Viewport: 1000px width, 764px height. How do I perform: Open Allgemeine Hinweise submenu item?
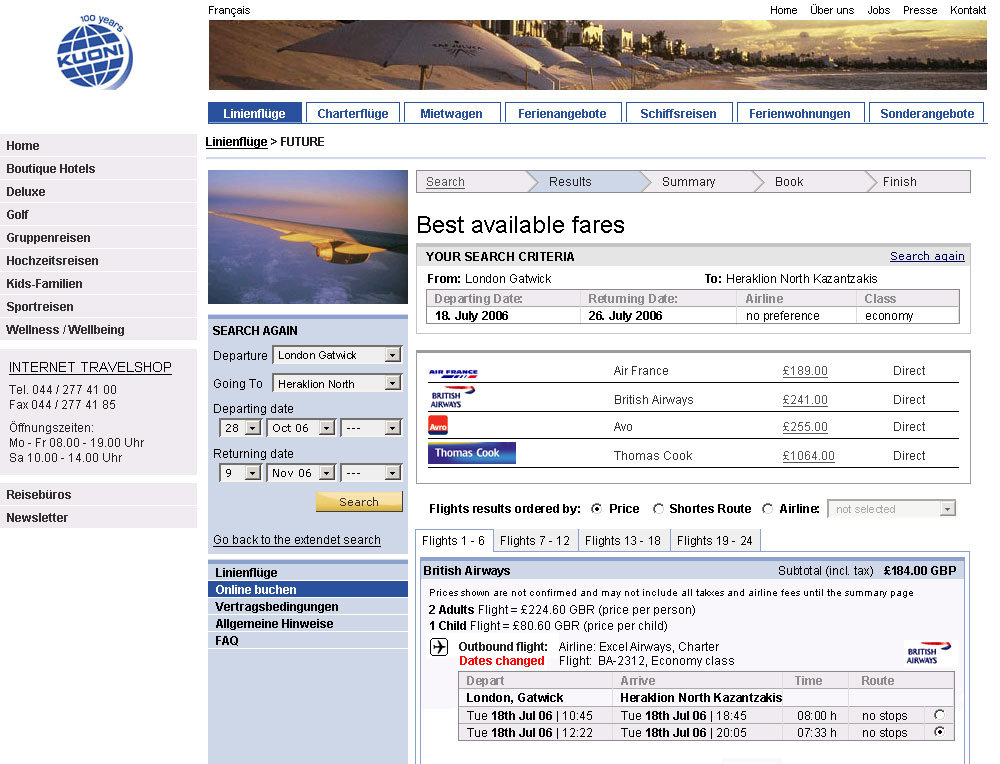(x=308, y=623)
